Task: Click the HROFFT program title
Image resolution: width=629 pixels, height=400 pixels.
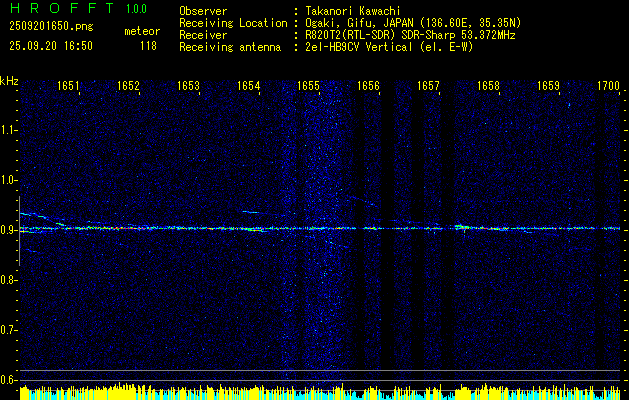Action: tap(62, 8)
